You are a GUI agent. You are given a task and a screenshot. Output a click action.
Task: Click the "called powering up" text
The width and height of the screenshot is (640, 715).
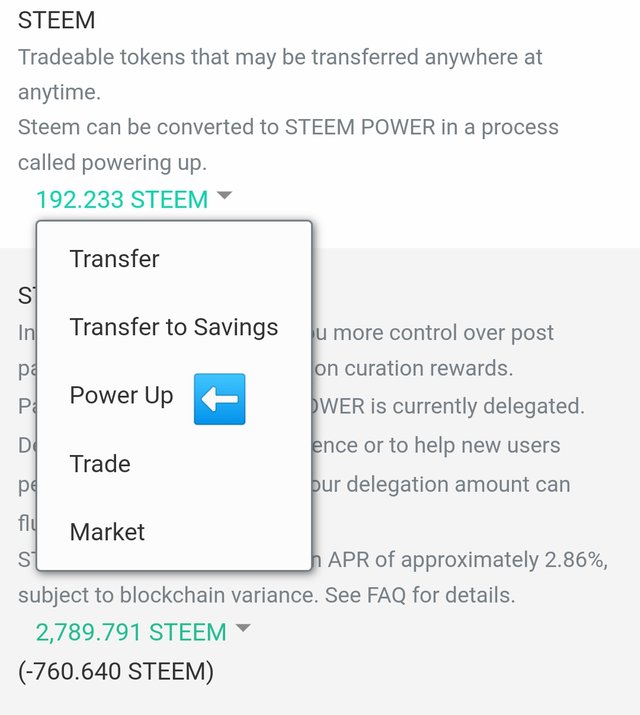[112, 163]
